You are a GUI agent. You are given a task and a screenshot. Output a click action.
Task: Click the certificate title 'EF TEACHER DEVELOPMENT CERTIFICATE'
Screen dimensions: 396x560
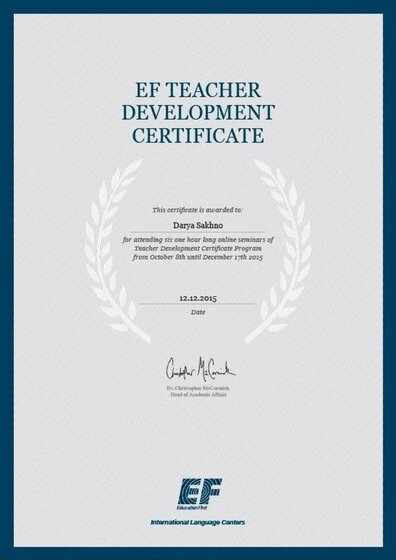(x=198, y=112)
